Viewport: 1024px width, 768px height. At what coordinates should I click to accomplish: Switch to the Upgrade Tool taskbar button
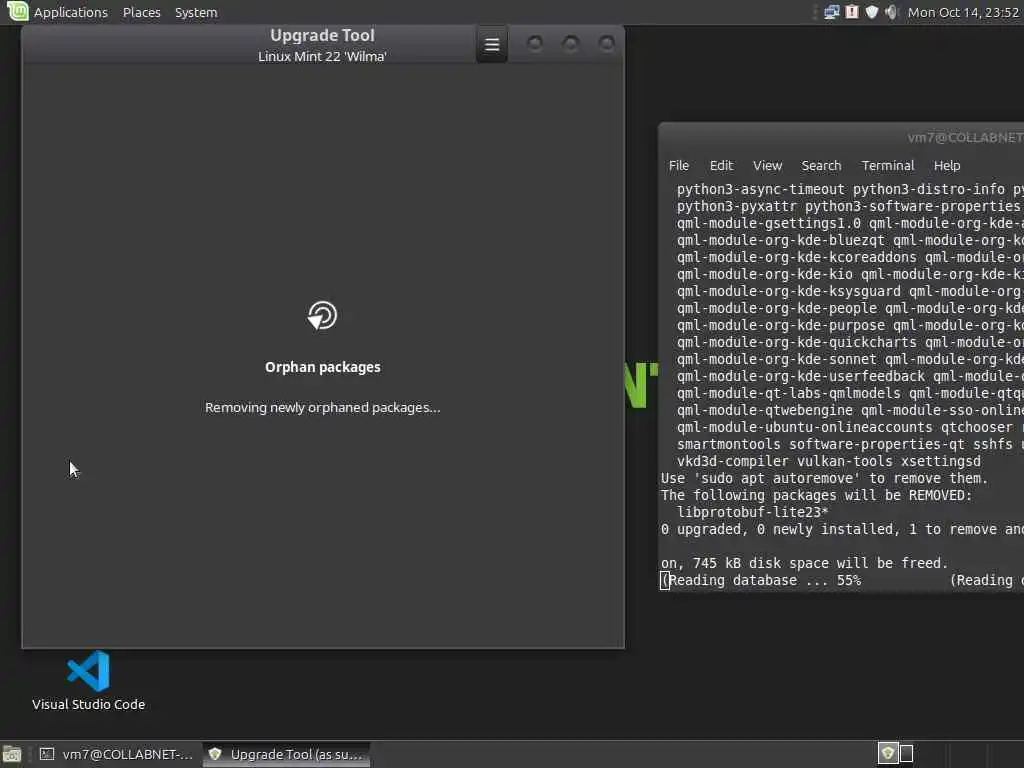coord(286,754)
